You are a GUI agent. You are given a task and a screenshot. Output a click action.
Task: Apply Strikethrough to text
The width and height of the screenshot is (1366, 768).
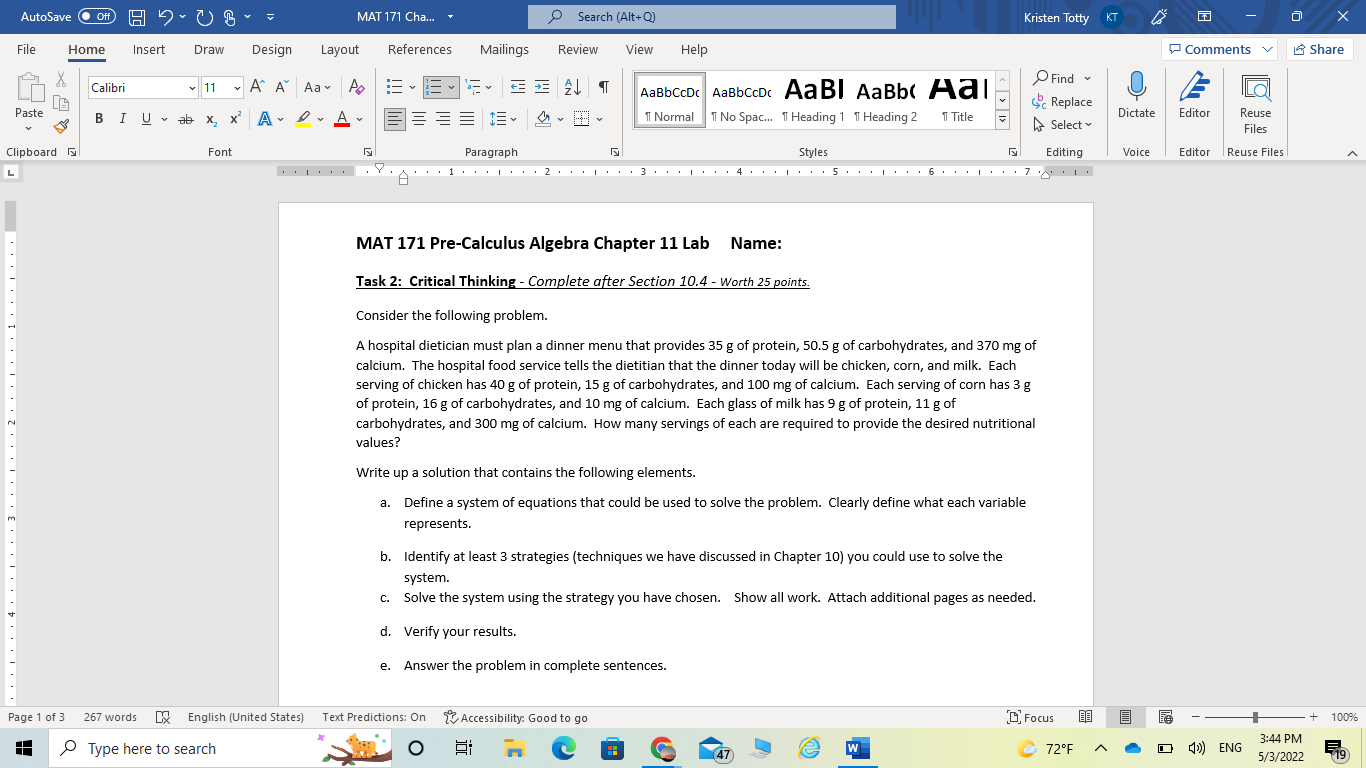(x=185, y=118)
